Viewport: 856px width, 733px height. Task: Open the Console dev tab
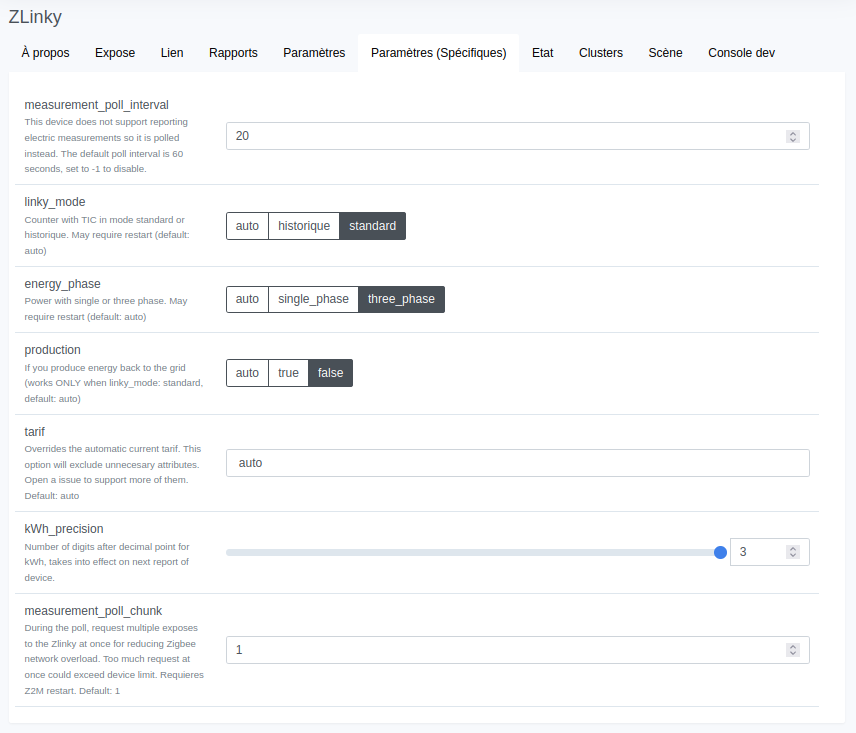741,52
